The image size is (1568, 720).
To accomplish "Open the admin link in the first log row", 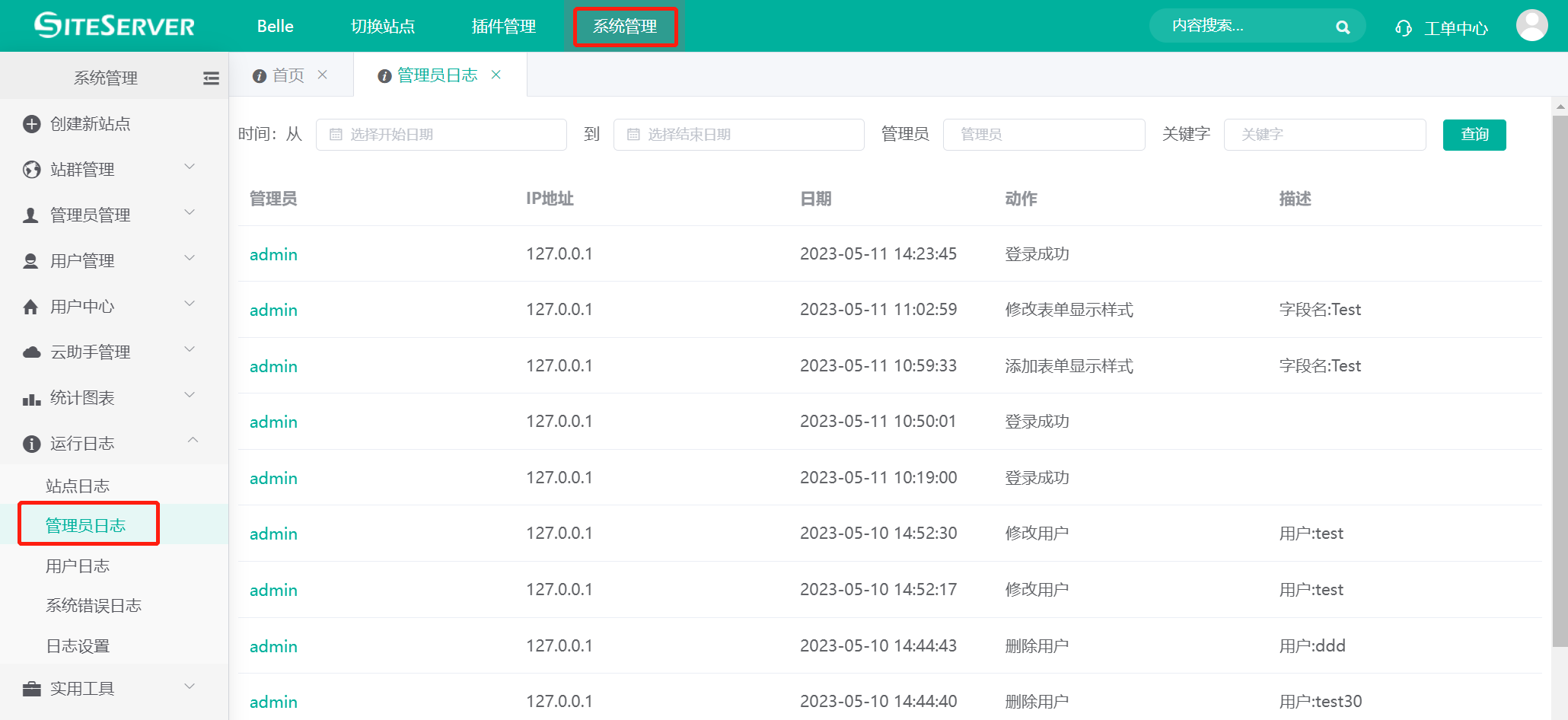I will [x=273, y=254].
